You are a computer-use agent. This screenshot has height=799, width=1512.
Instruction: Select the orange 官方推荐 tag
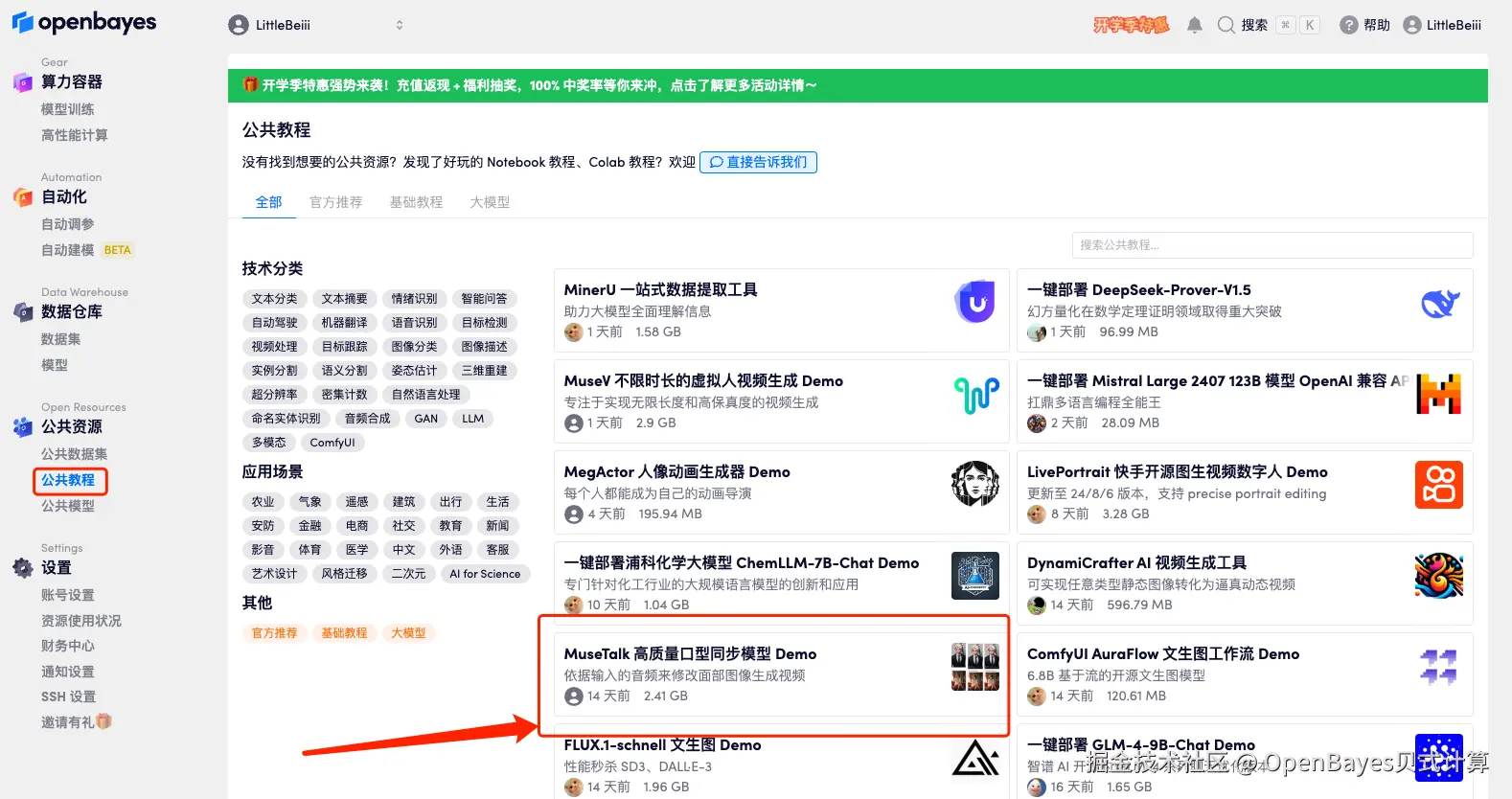[x=275, y=633]
